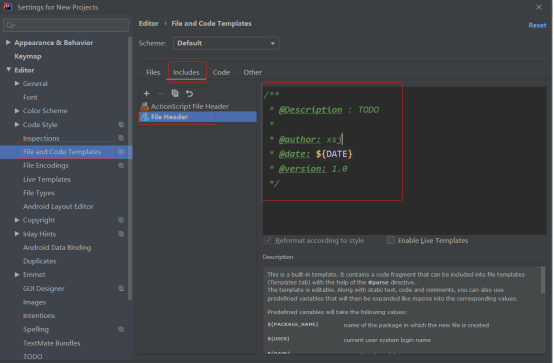Viewport: 554px width, 363px height.
Task: Expand the Copyright node
Action: 17,220
